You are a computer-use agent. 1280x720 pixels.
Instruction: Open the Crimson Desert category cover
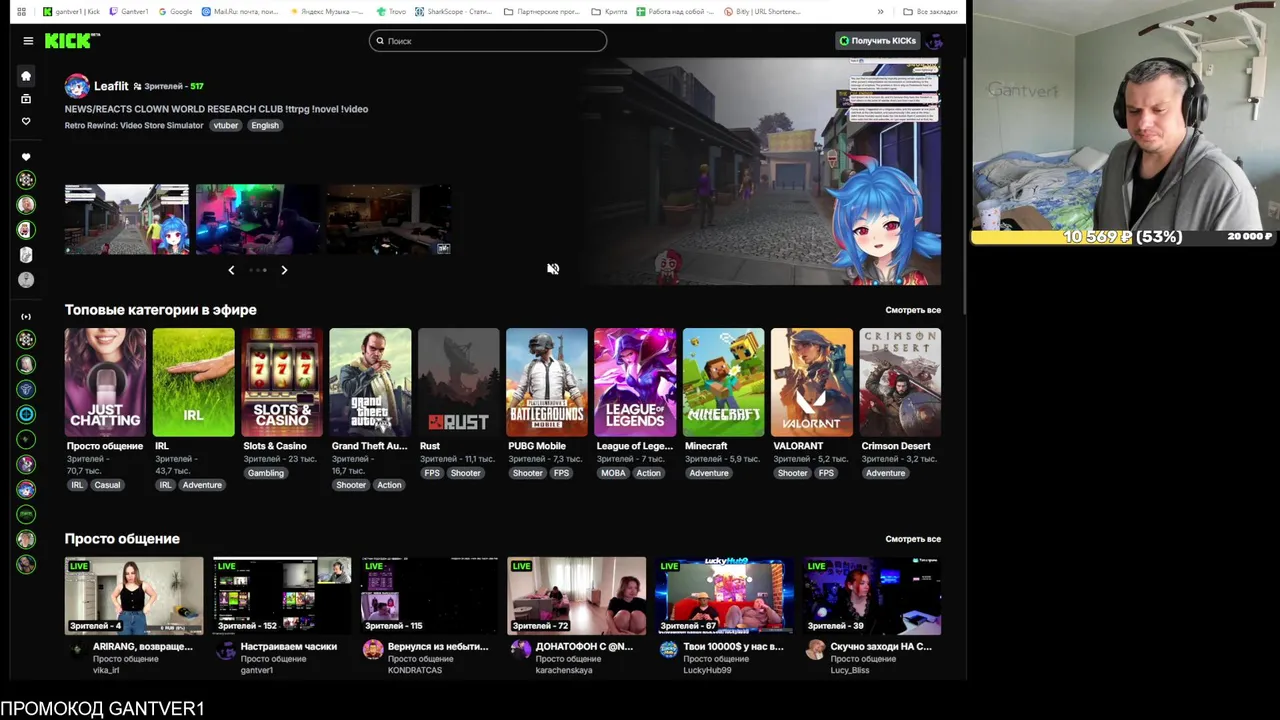900,382
